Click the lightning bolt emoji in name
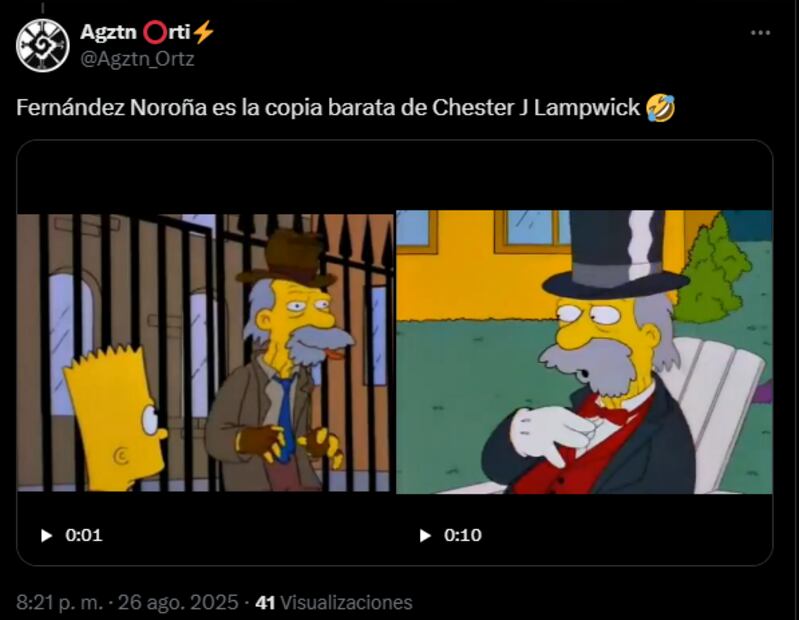799x620 pixels. coord(204,32)
